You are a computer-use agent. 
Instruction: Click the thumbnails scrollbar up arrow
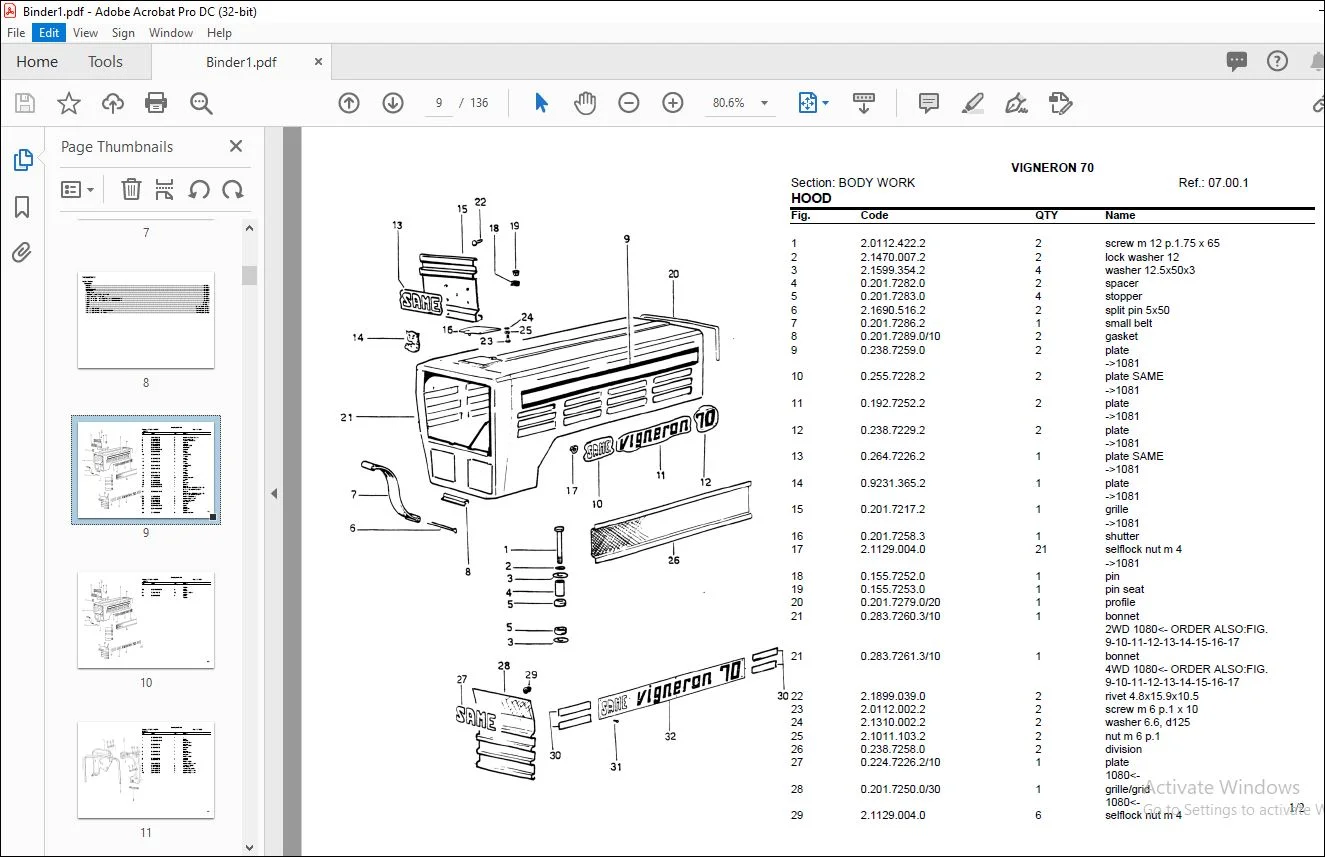(249, 228)
